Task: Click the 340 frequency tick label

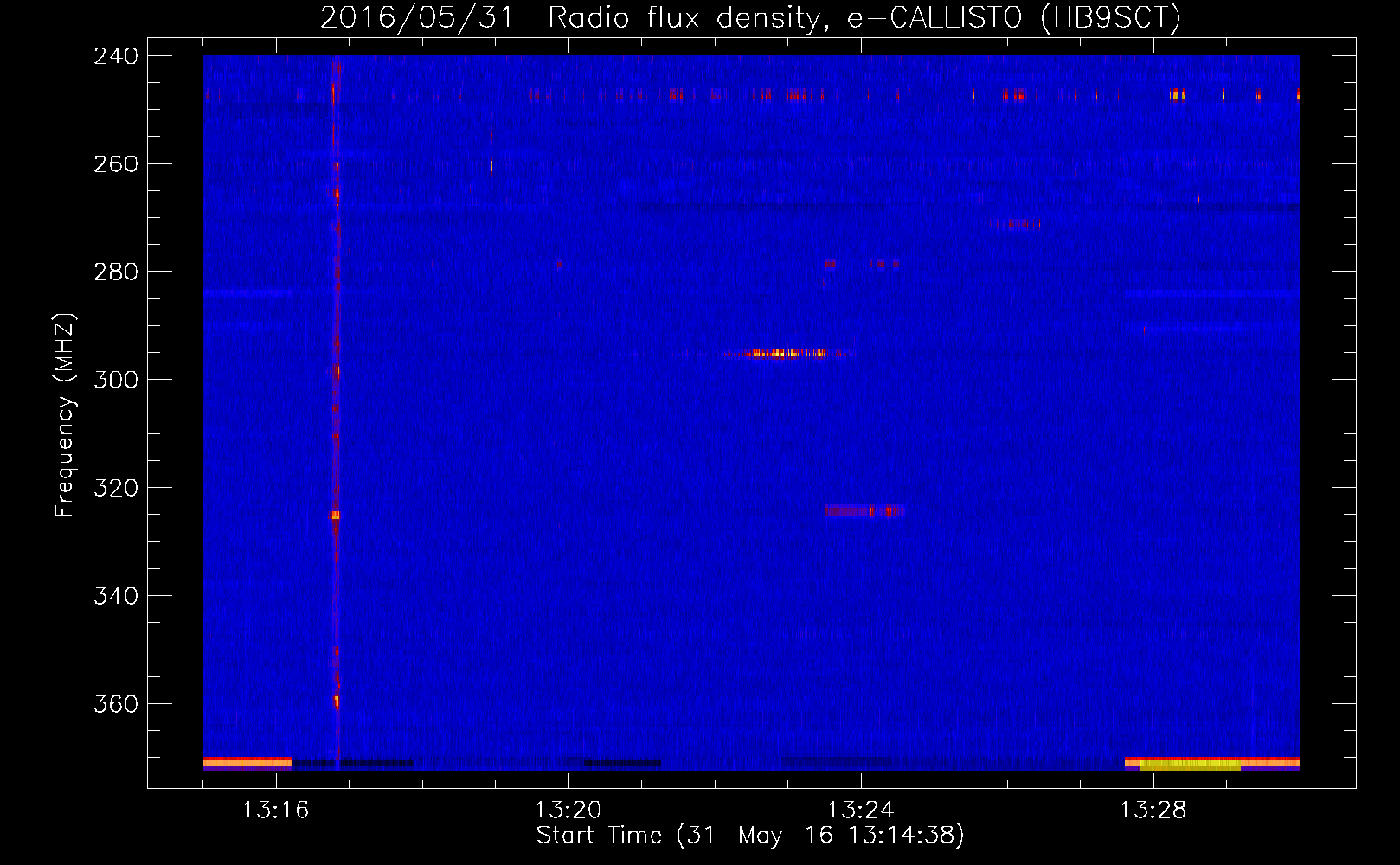Action: 116,596
